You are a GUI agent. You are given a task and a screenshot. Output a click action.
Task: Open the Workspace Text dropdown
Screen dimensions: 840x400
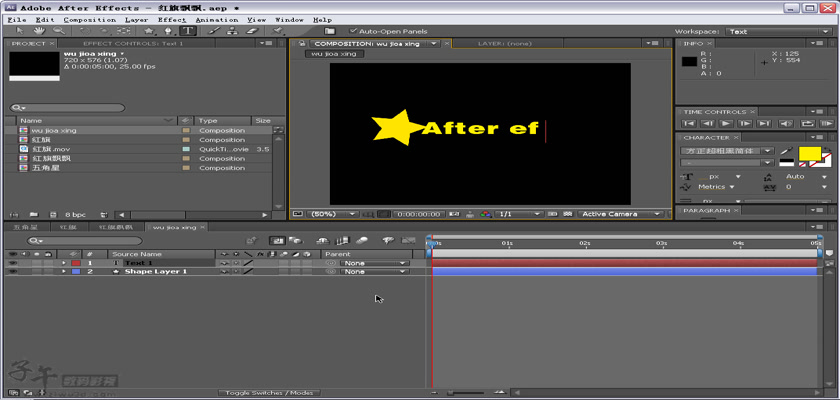coord(778,32)
